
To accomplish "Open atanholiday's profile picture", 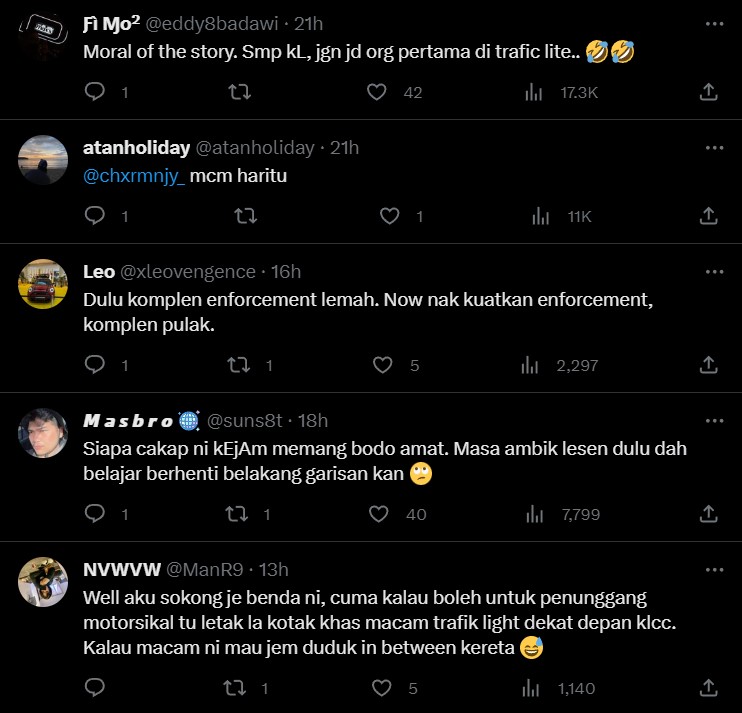I will 43,159.
